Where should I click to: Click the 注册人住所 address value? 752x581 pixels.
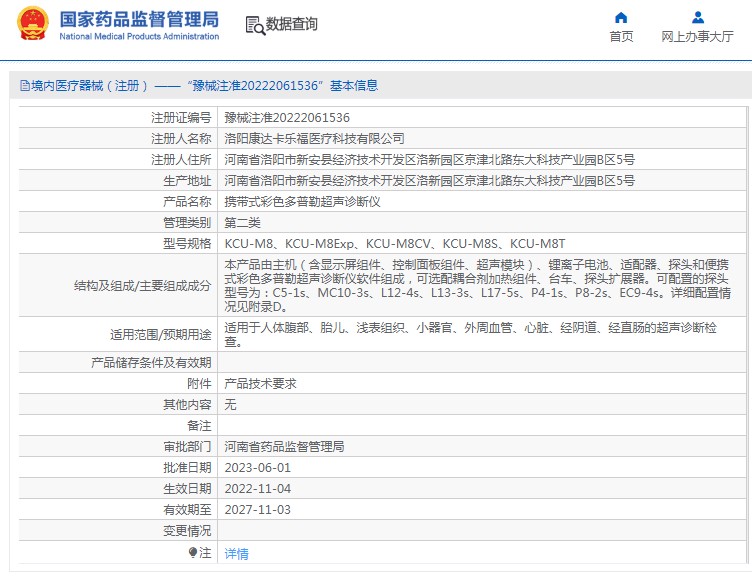(x=430, y=160)
